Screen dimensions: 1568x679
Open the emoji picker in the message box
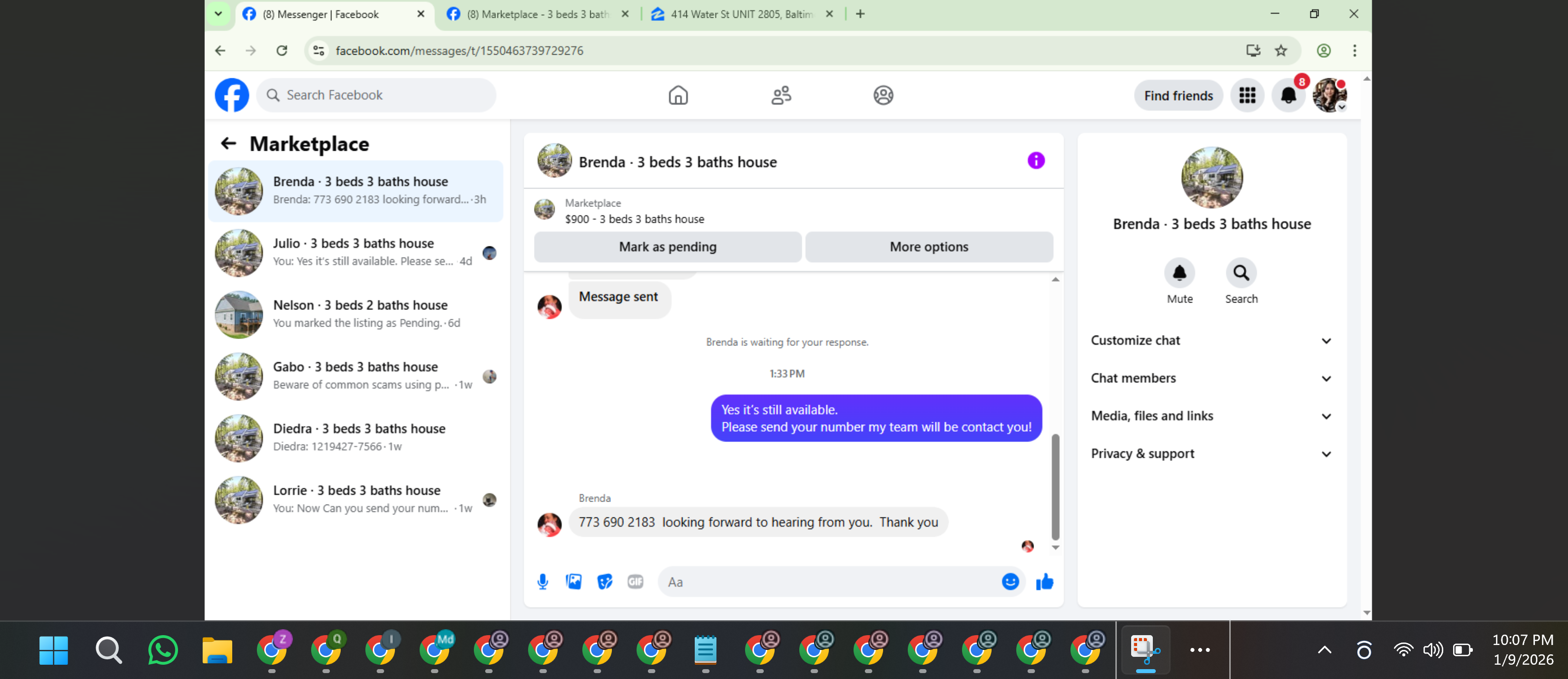[x=1010, y=581]
